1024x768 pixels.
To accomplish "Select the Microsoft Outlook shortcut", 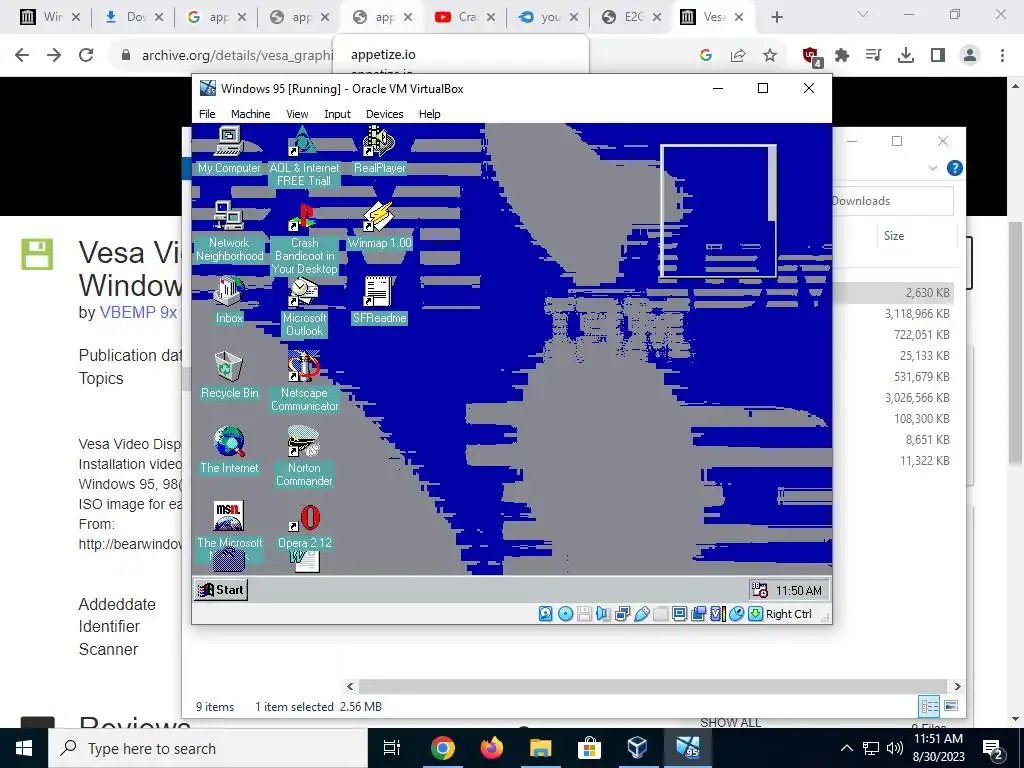I will [x=304, y=307].
